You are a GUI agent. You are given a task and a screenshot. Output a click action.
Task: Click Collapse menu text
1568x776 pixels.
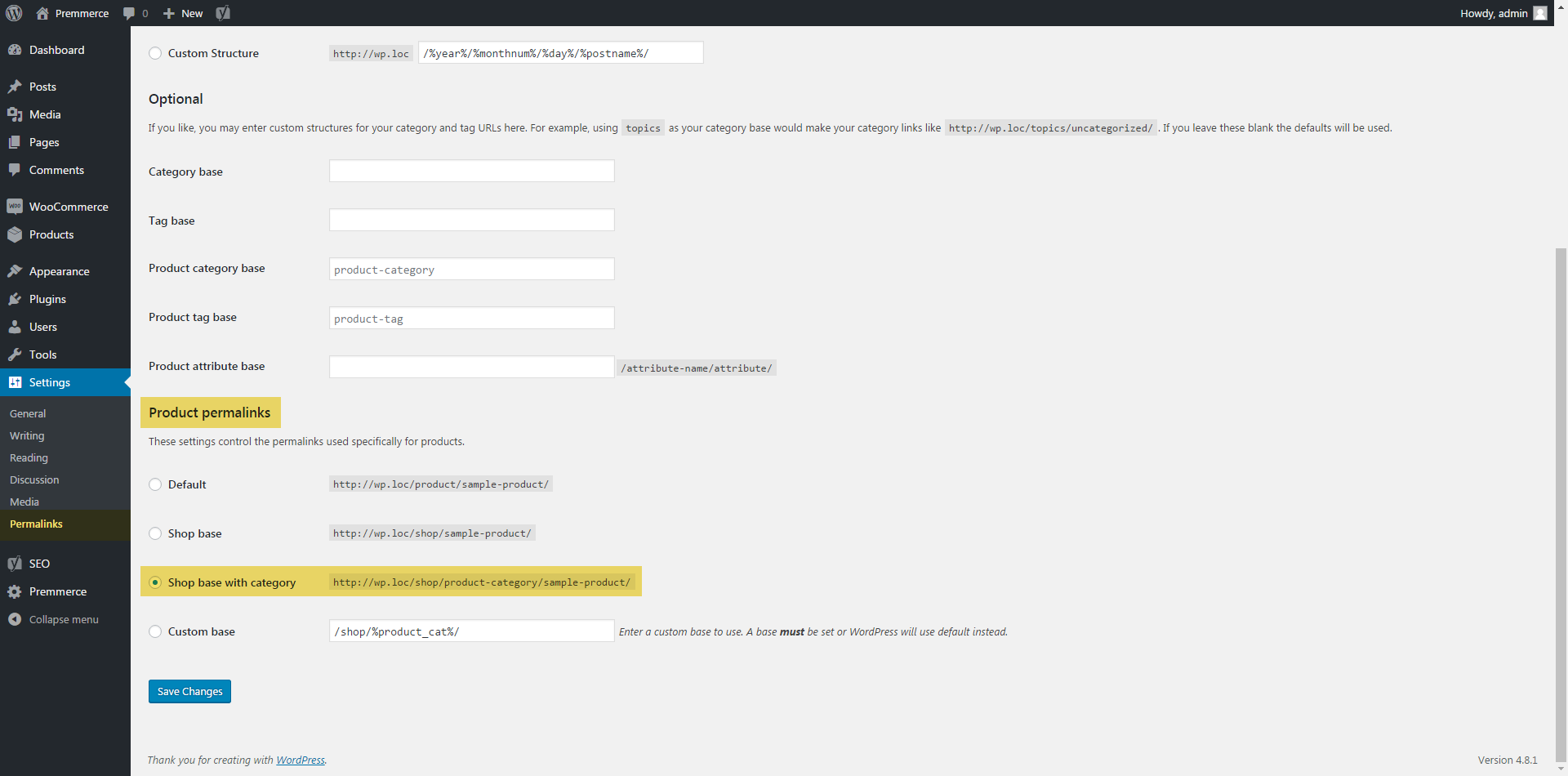(x=64, y=619)
